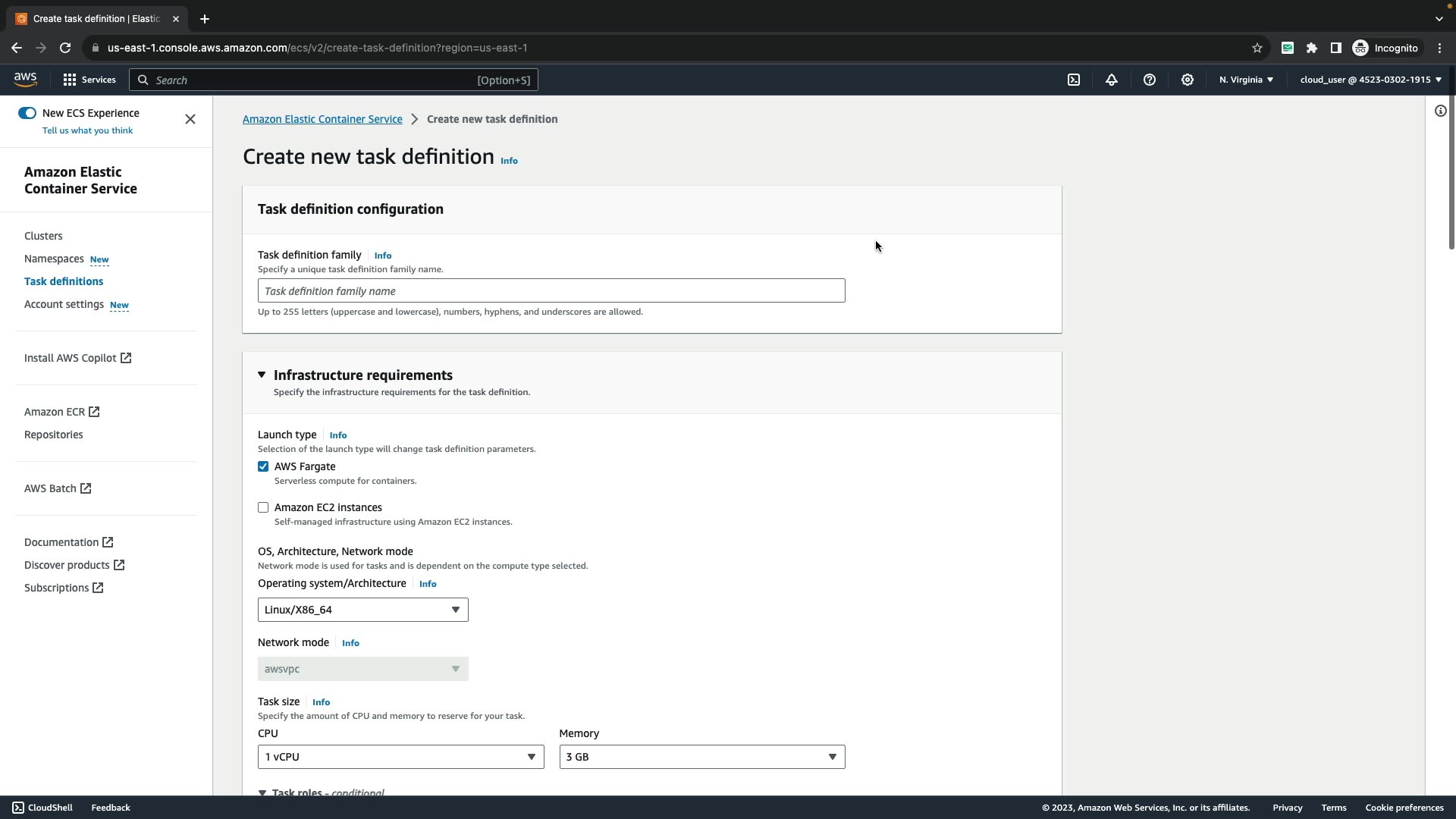Open the notifications bell icon
The image size is (1456, 819).
[1112, 80]
